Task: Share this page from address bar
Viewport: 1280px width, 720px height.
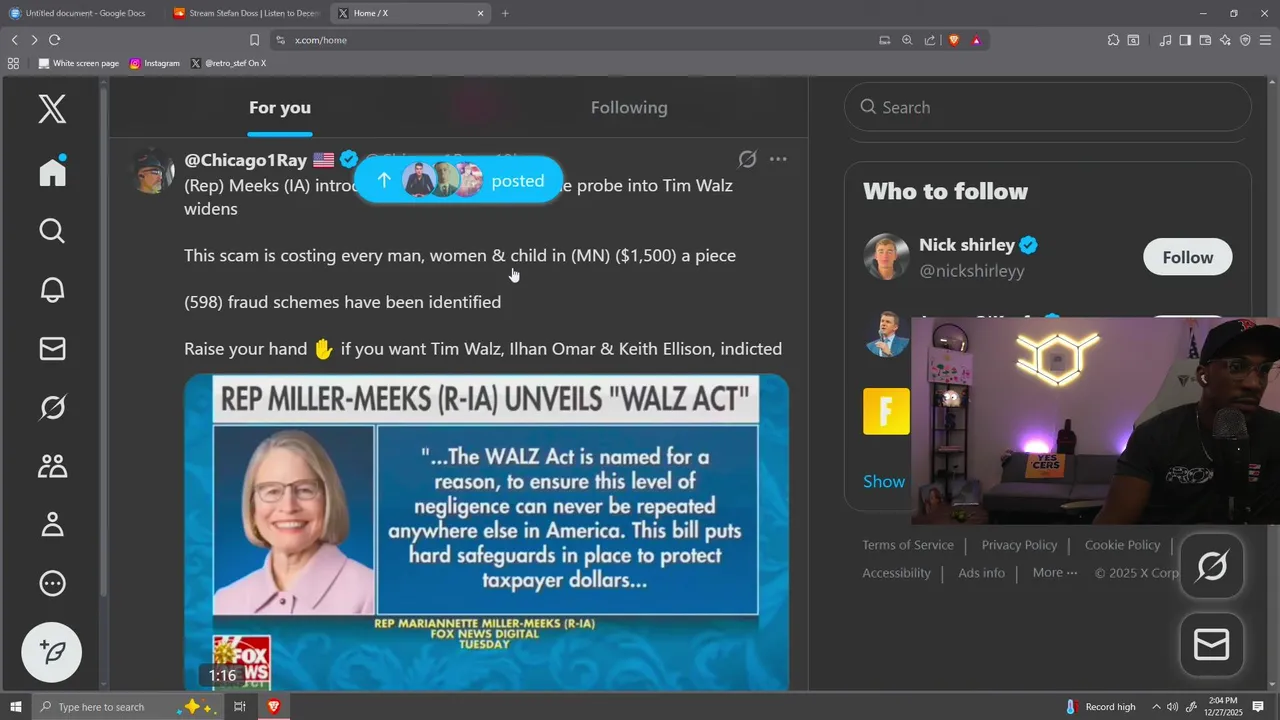Action: (x=930, y=40)
